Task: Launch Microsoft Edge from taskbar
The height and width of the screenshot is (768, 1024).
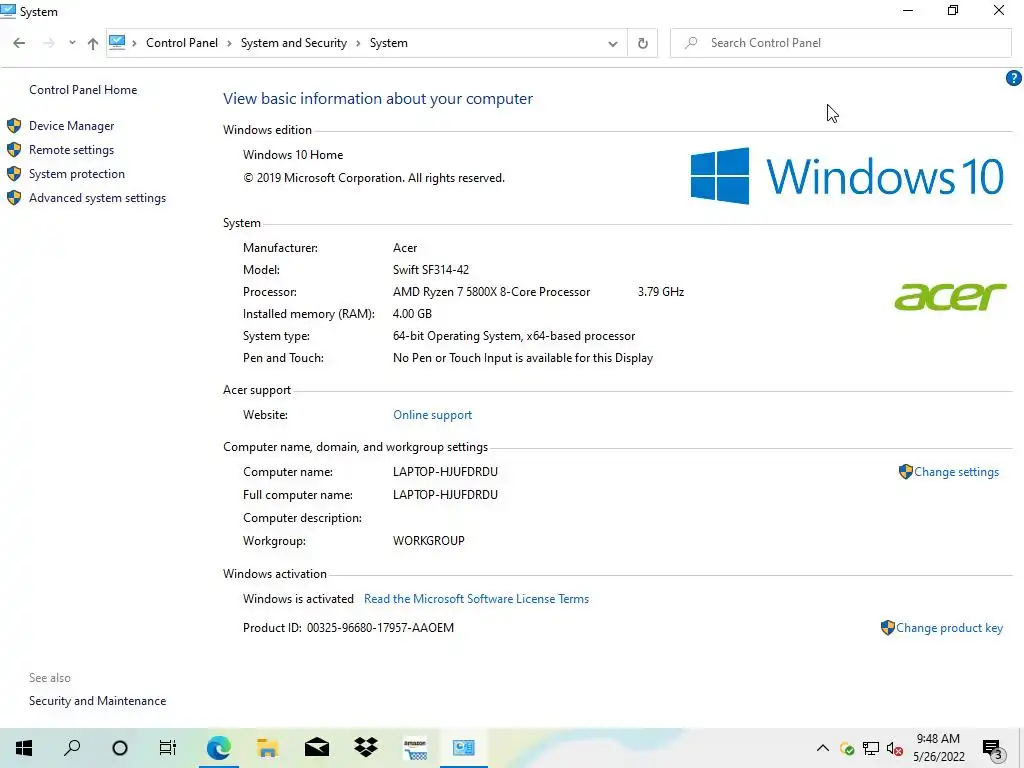Action: 218,748
